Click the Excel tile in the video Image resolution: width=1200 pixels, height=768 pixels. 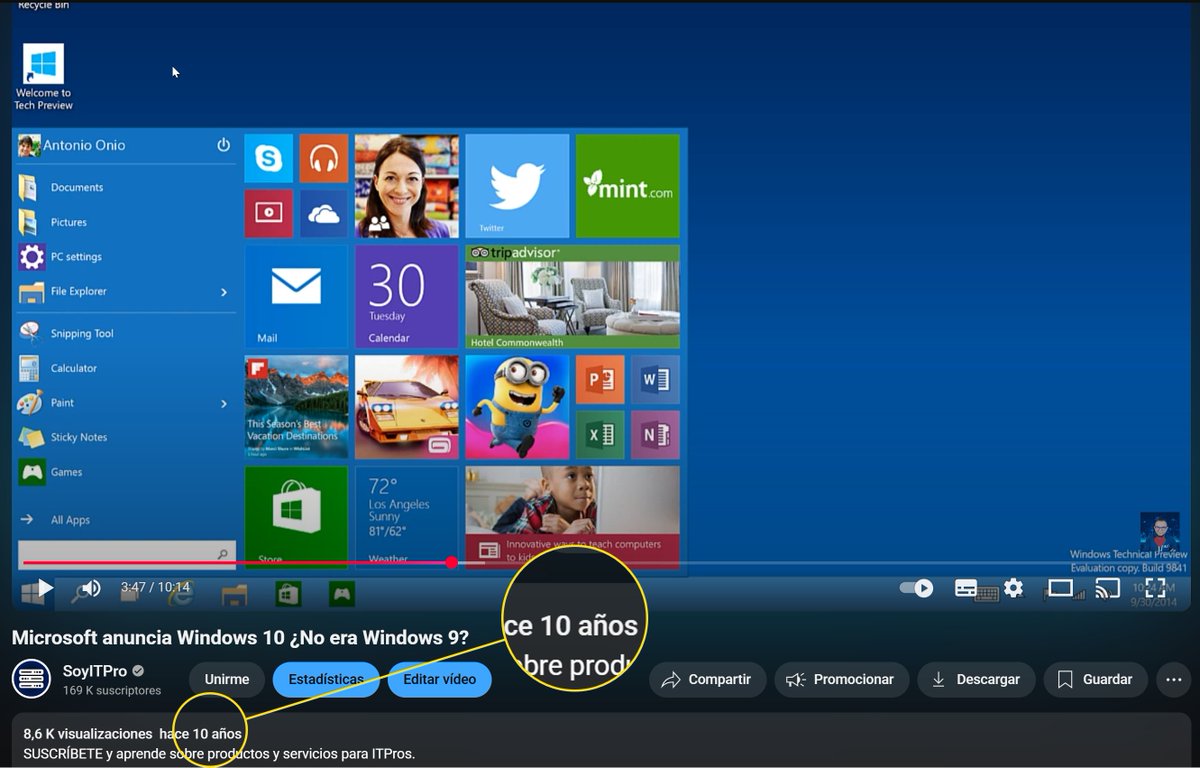click(600, 435)
